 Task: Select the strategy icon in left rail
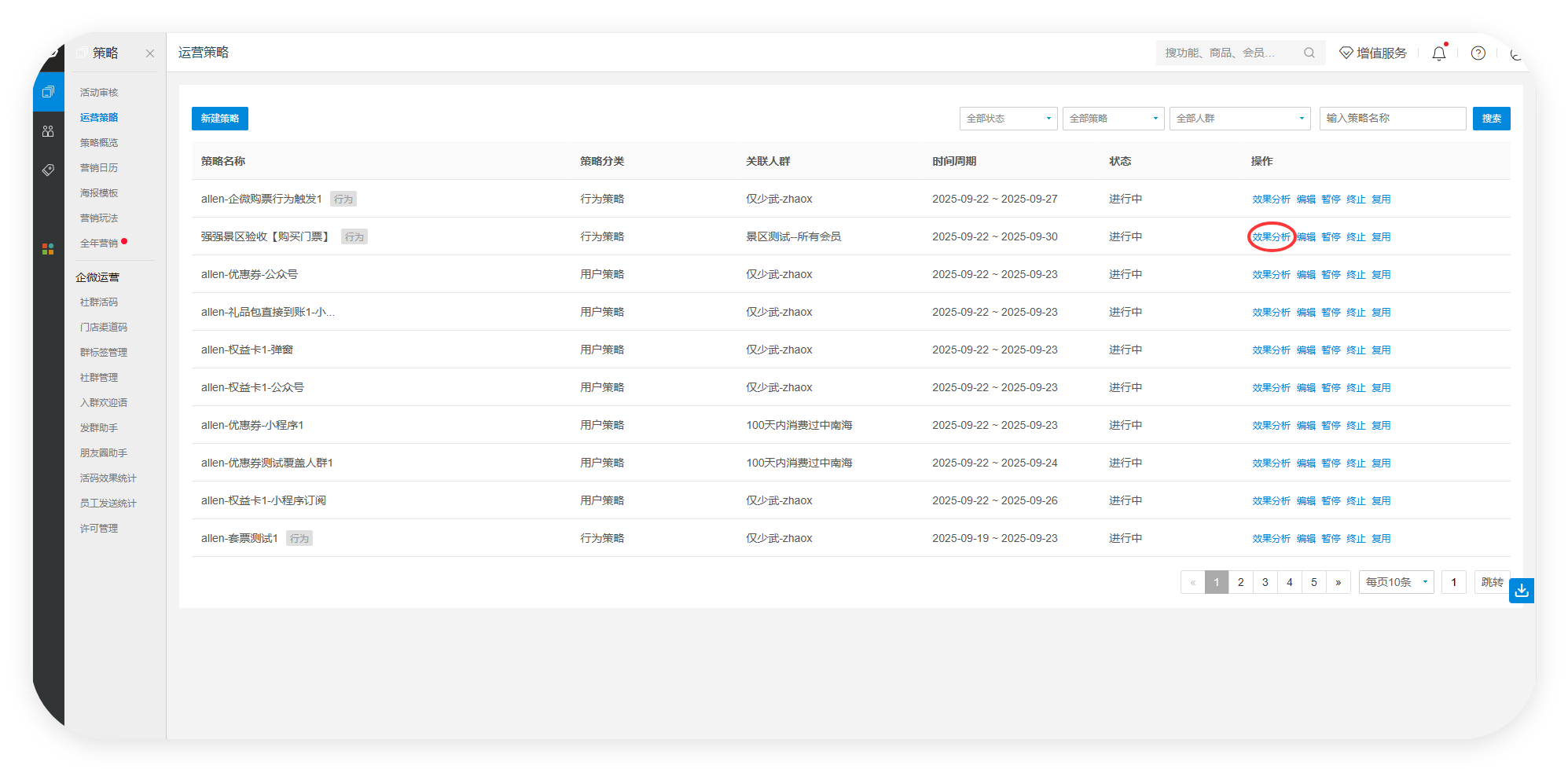point(48,92)
